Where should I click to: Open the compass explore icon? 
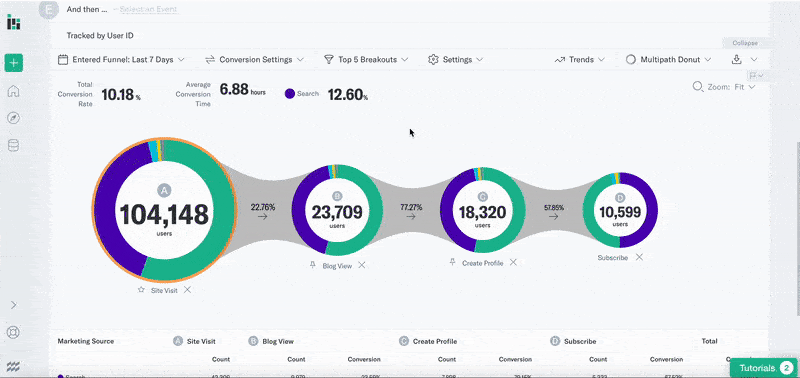14,118
